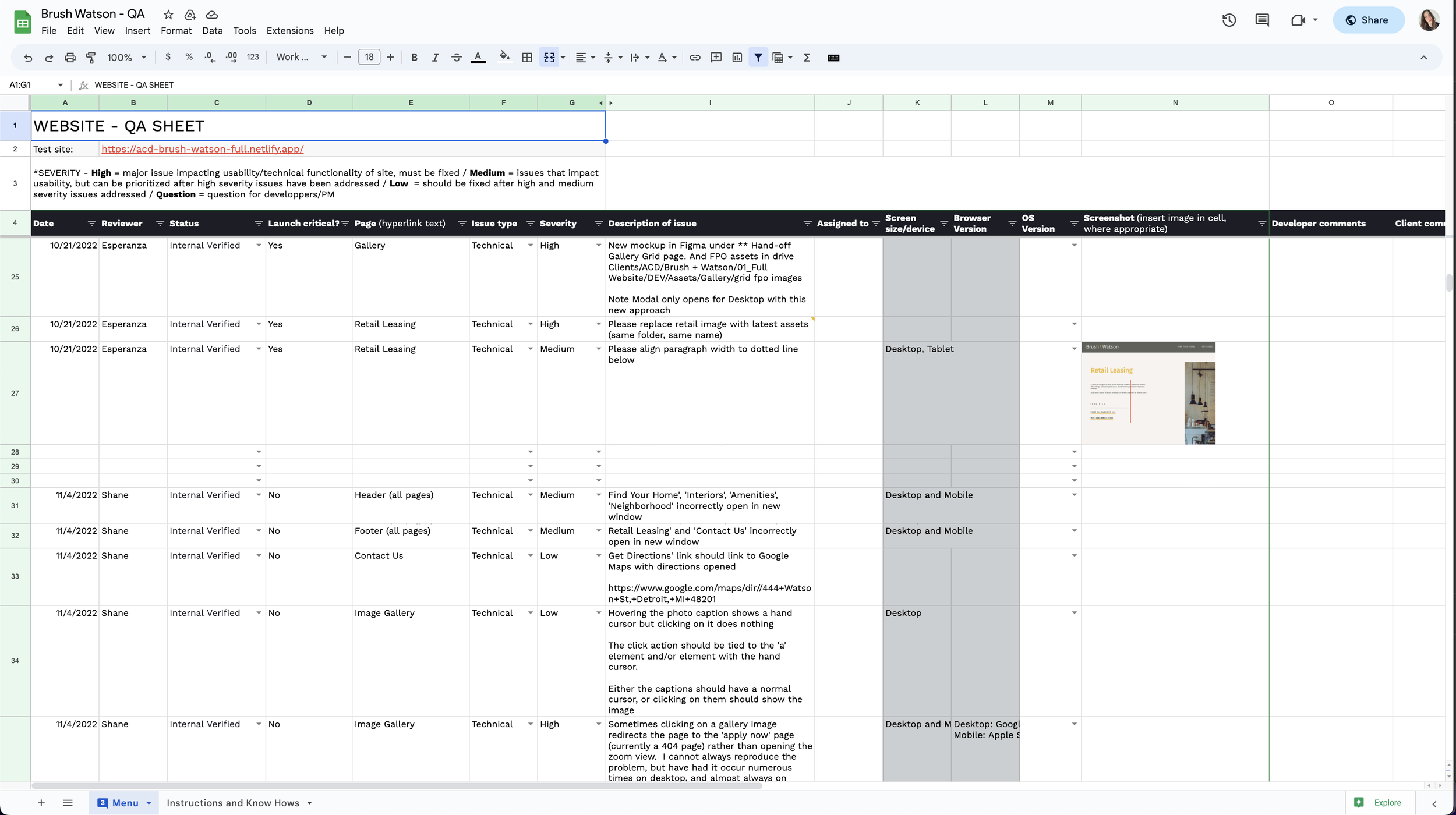
Task: Click the functions sigma icon
Action: tap(807, 57)
